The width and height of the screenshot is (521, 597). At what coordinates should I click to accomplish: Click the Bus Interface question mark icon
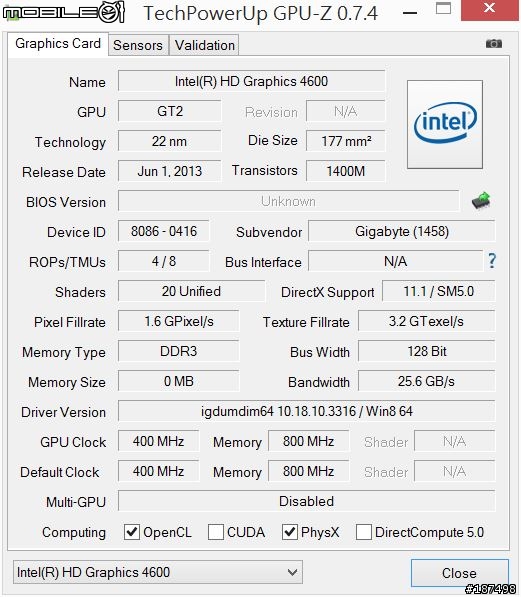tap(492, 261)
